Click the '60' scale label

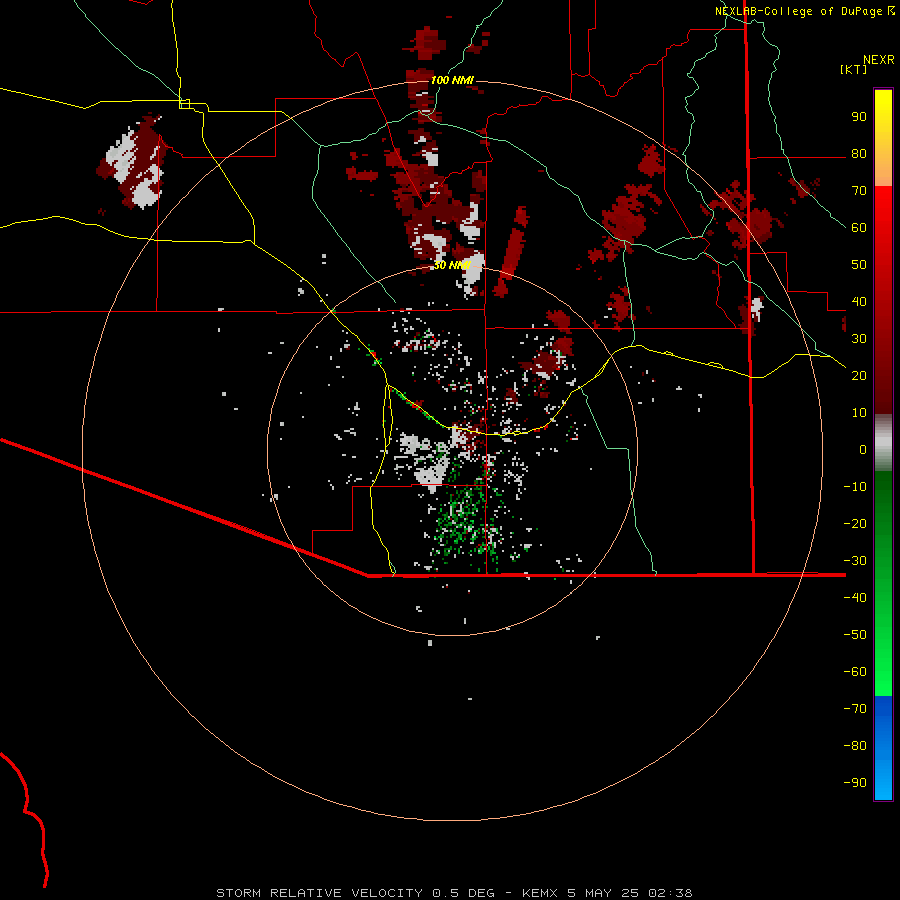(x=859, y=228)
